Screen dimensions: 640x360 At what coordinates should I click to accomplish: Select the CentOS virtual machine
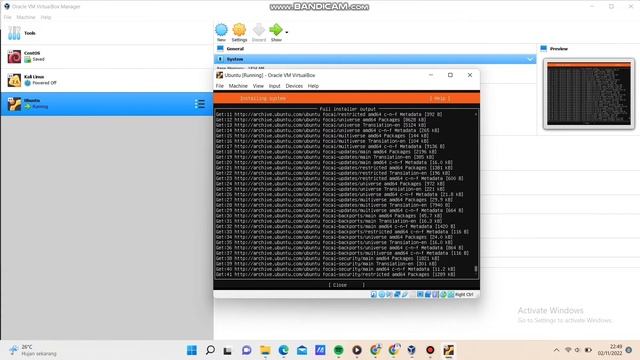click(x=106, y=56)
